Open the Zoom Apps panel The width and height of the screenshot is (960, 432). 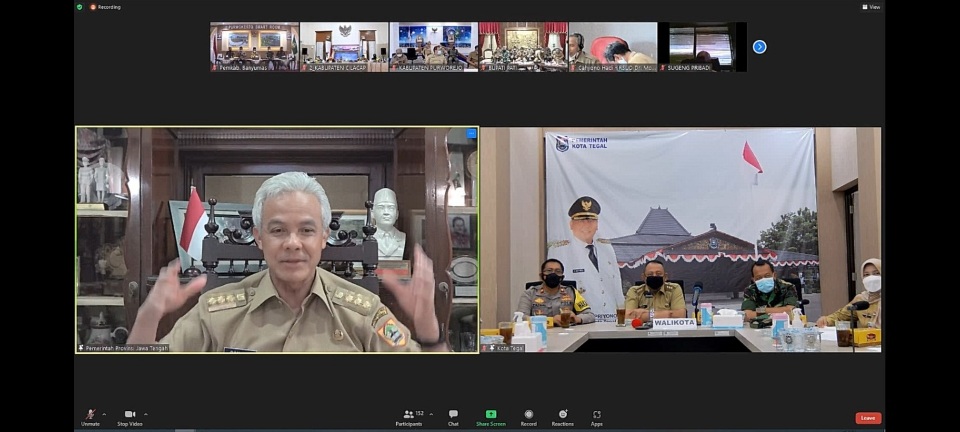point(597,417)
